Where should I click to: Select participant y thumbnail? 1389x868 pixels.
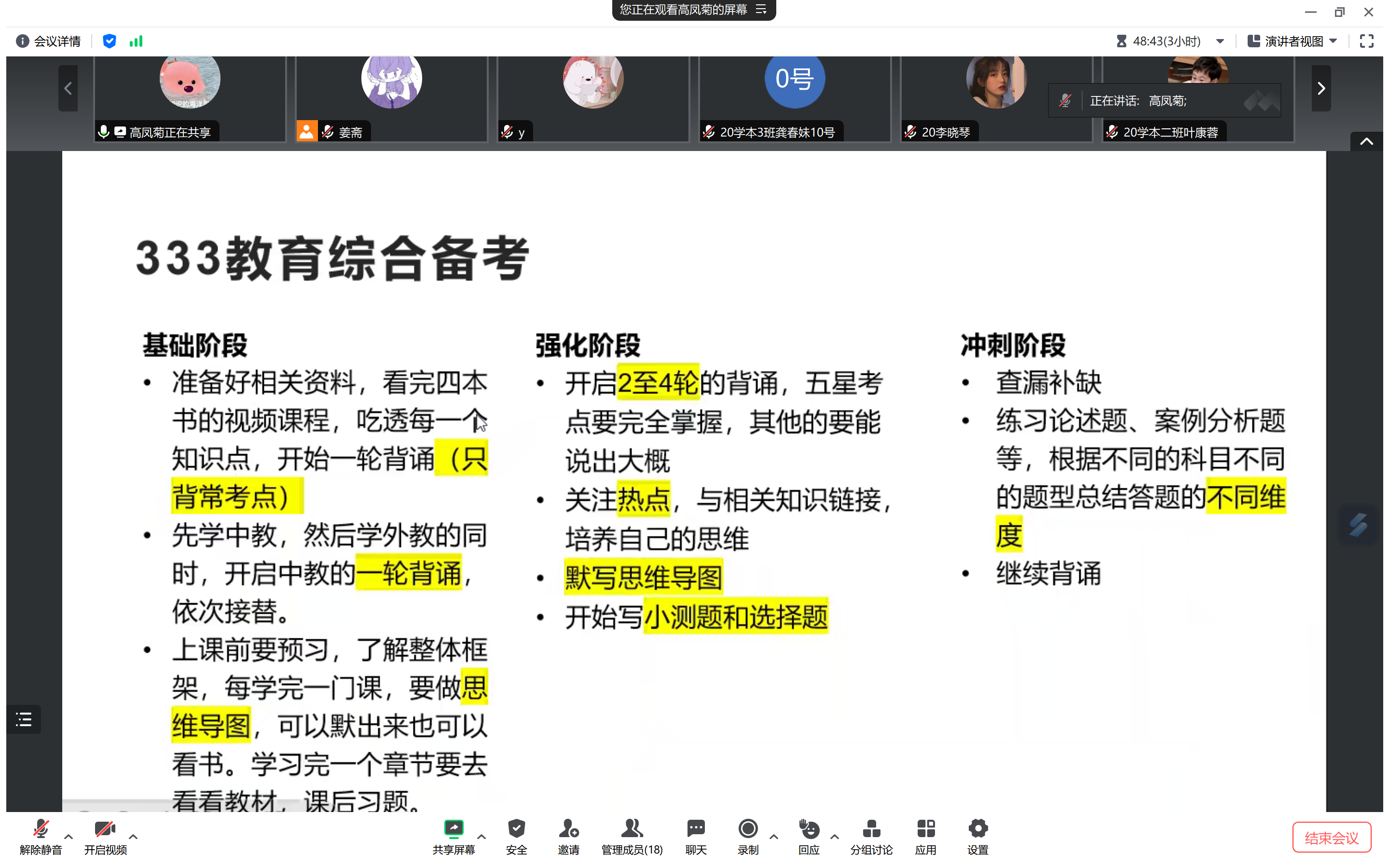pyautogui.click(x=593, y=99)
